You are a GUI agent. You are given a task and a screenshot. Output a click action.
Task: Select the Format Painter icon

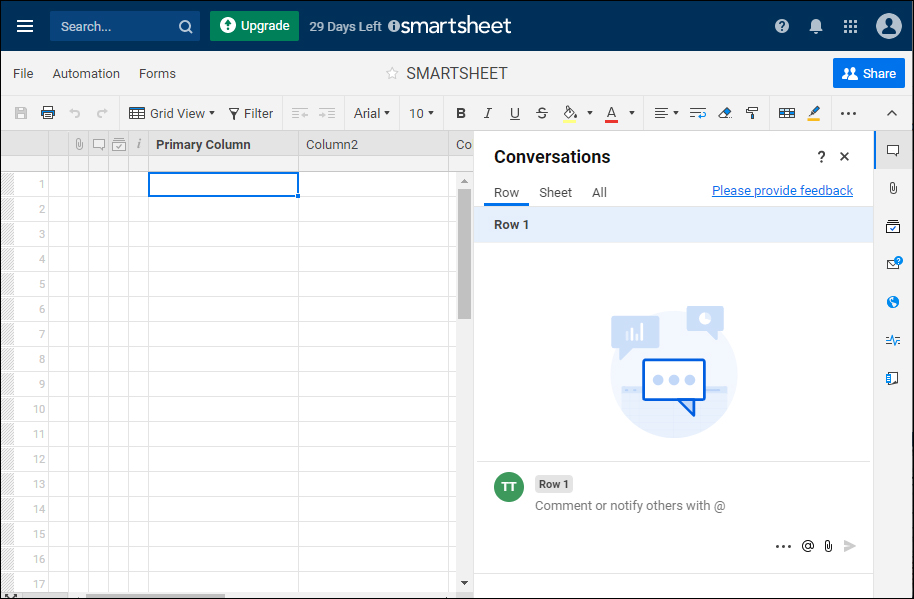[x=752, y=113]
